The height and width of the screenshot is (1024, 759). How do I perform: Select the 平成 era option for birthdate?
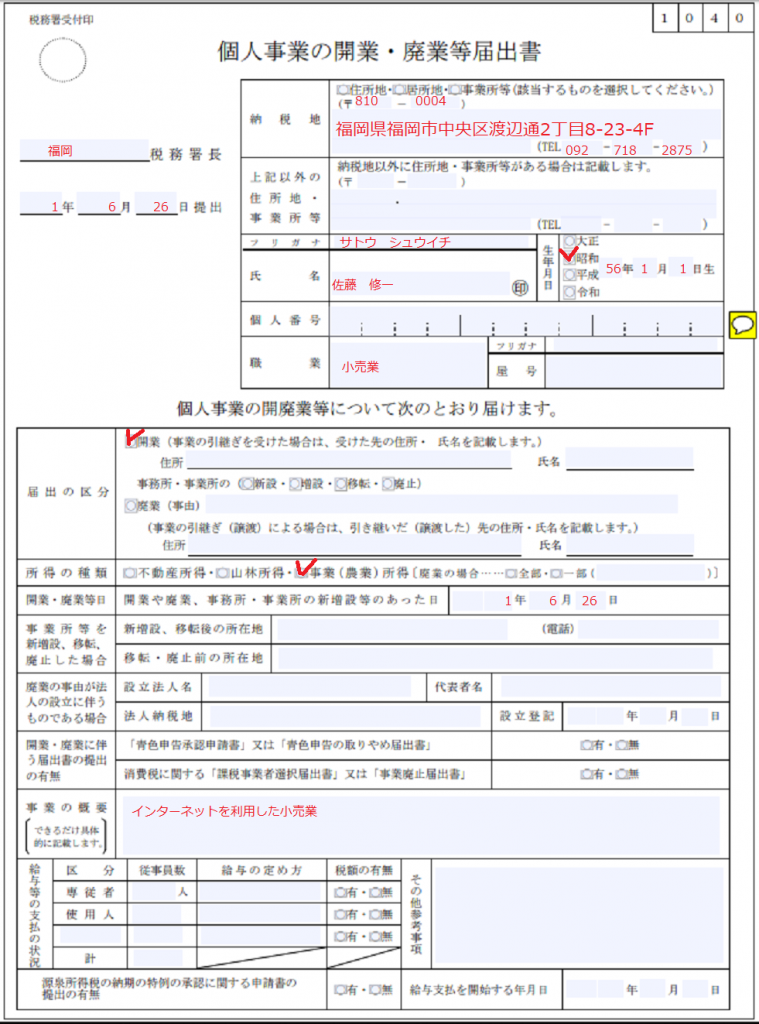coord(569,274)
